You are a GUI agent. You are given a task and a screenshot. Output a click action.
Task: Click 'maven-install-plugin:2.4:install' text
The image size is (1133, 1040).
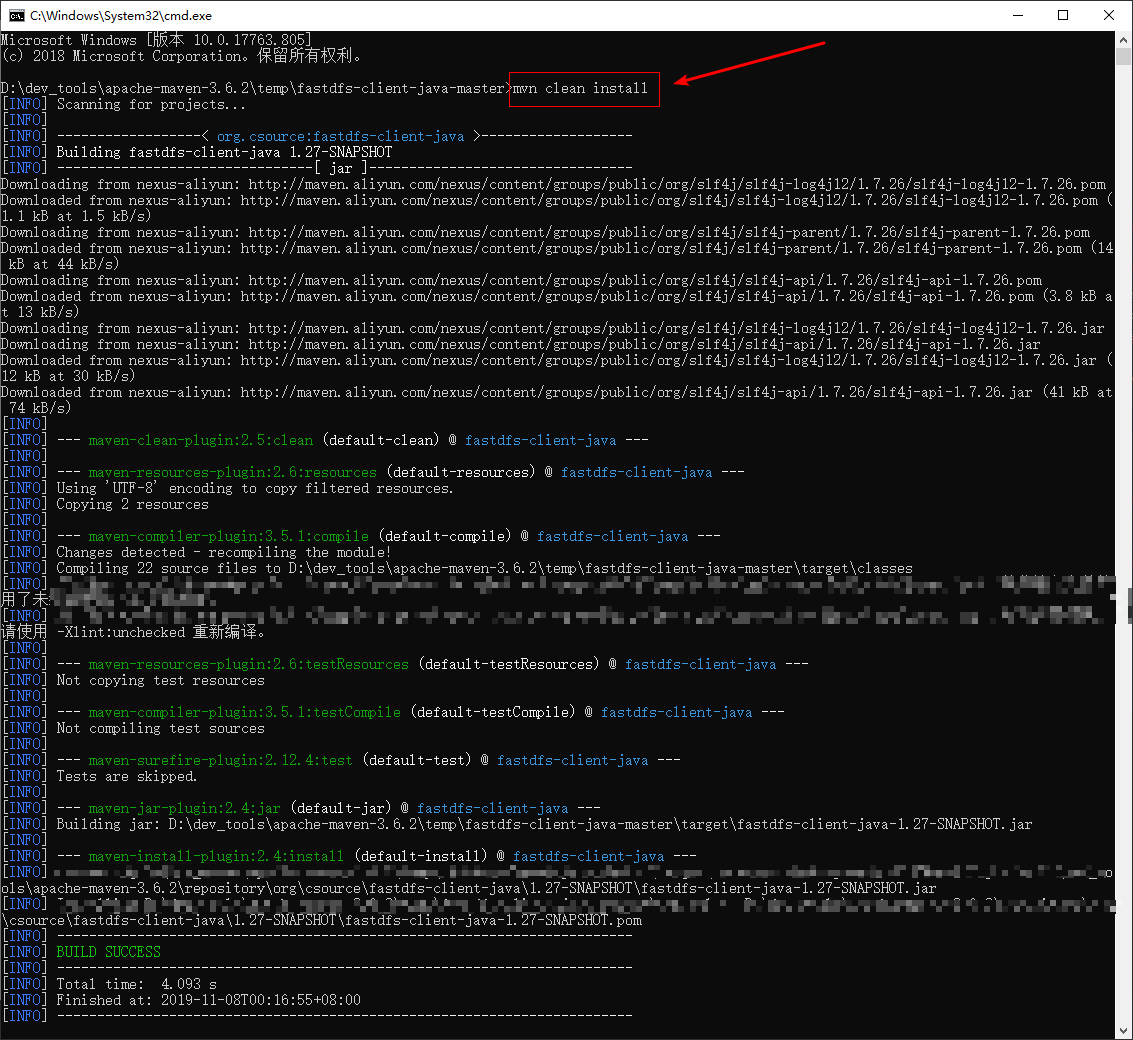point(216,856)
